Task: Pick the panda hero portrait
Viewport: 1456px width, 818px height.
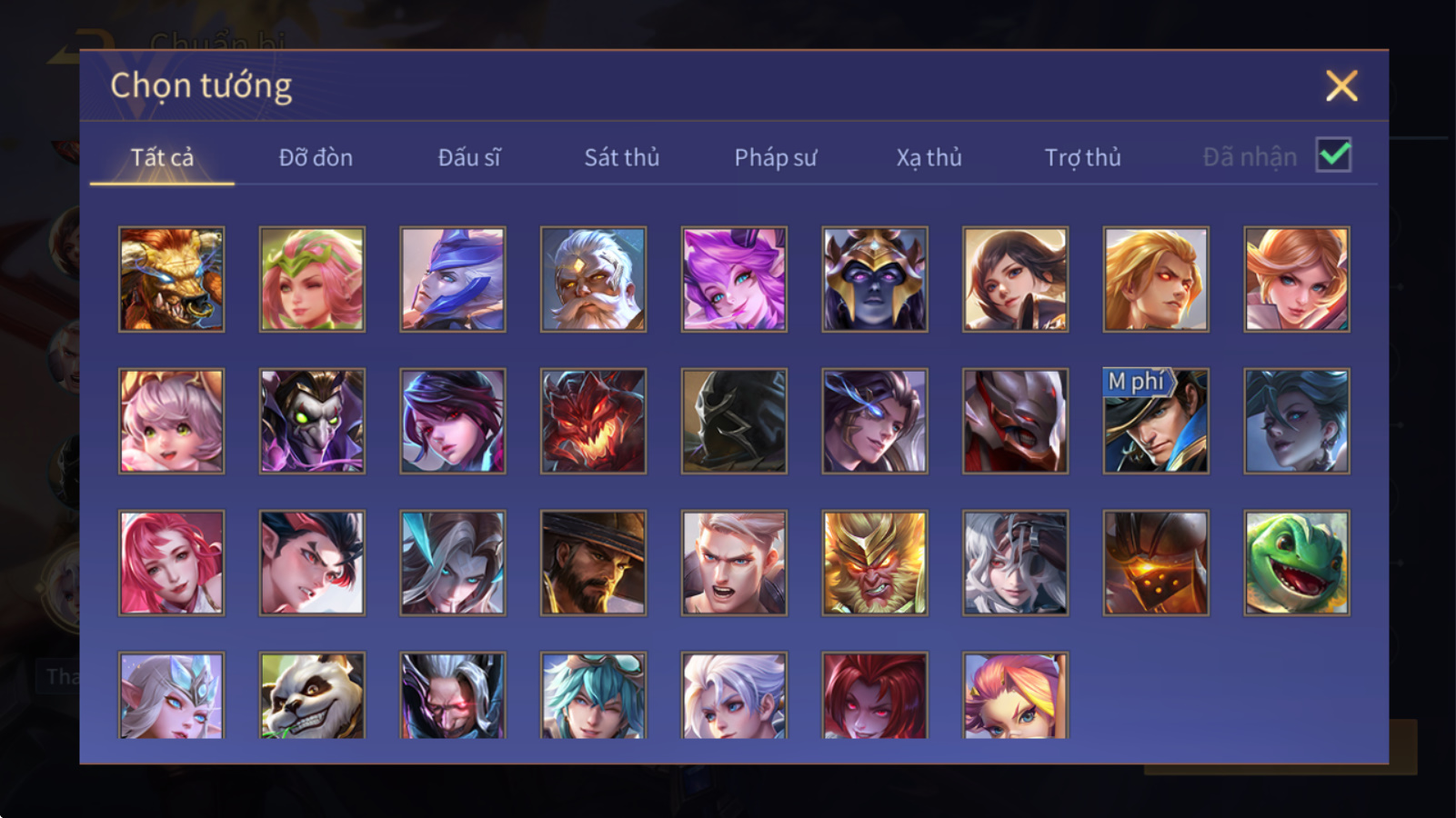Action: 312,695
